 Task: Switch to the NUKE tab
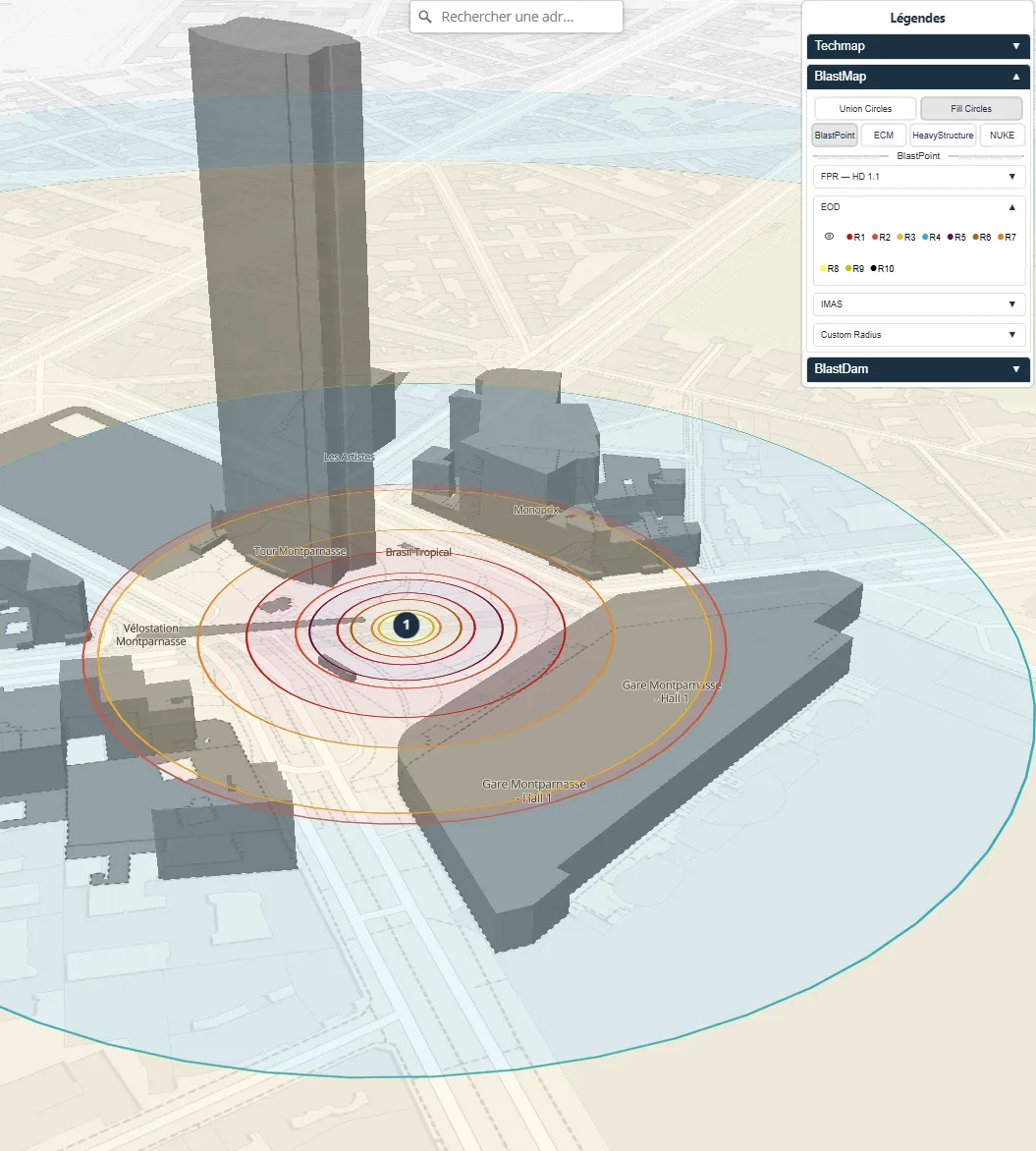(1002, 136)
